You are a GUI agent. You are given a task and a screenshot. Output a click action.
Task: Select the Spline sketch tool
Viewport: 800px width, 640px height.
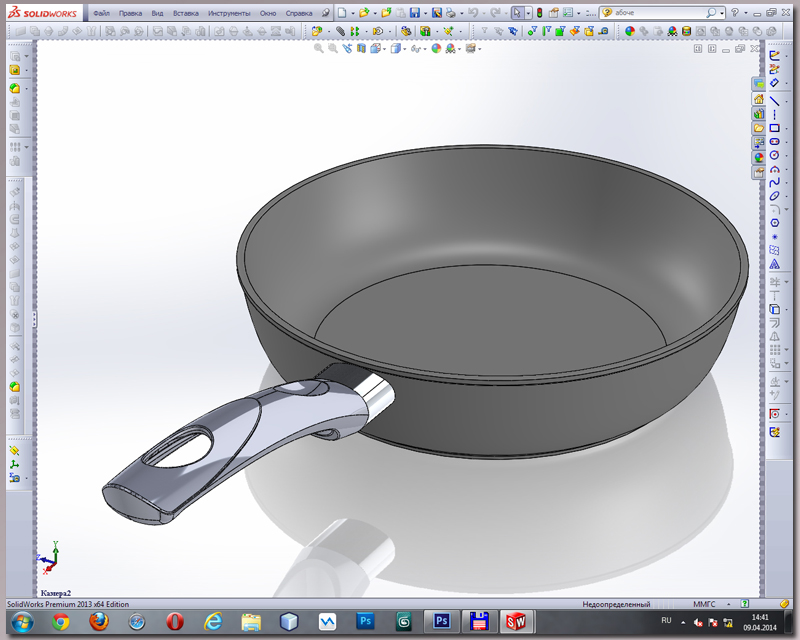774,182
